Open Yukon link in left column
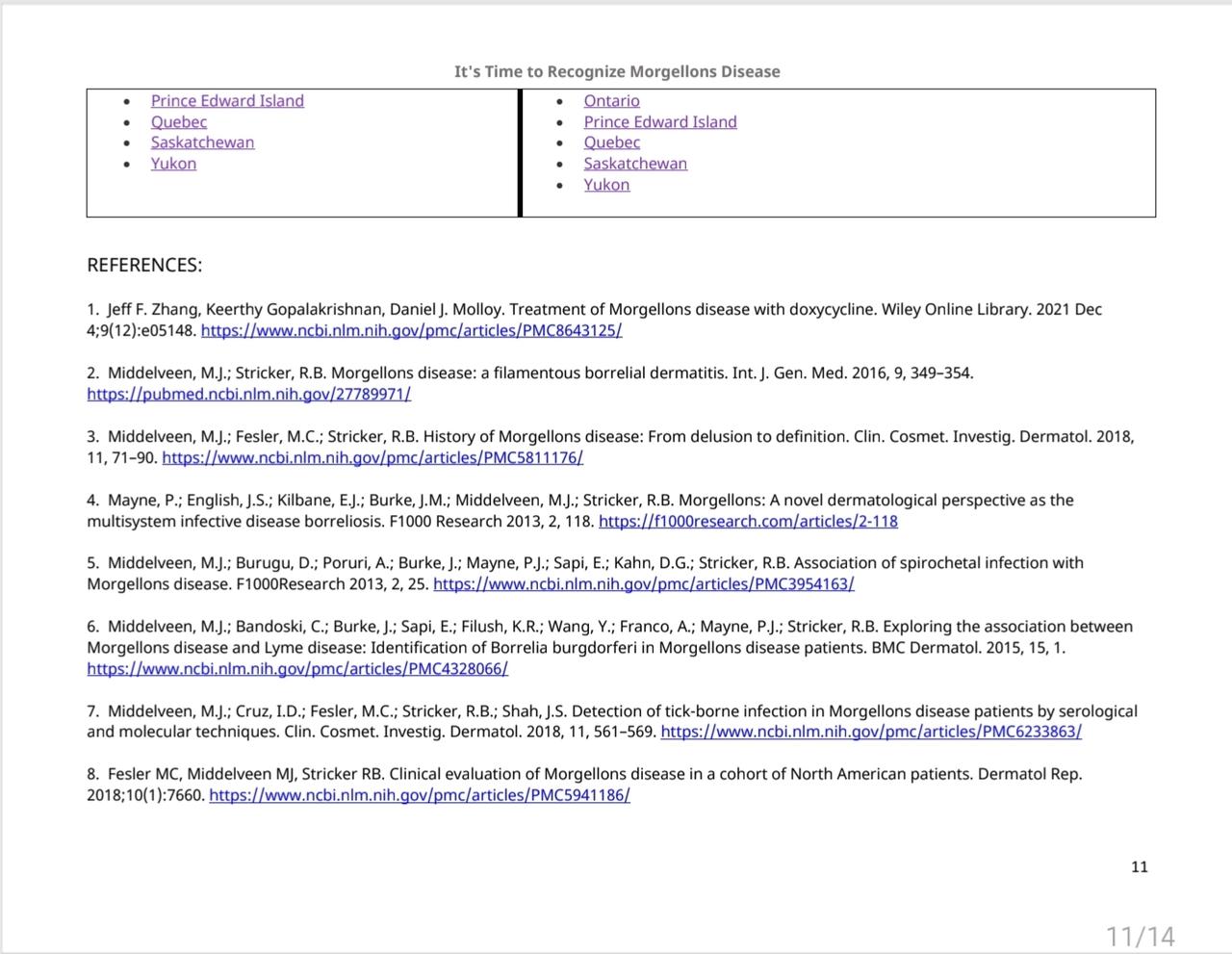Image resolution: width=1232 pixels, height=954 pixels. 173,164
